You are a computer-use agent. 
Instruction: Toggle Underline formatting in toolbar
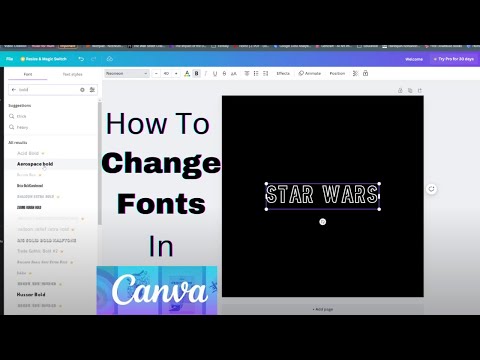tap(215, 74)
